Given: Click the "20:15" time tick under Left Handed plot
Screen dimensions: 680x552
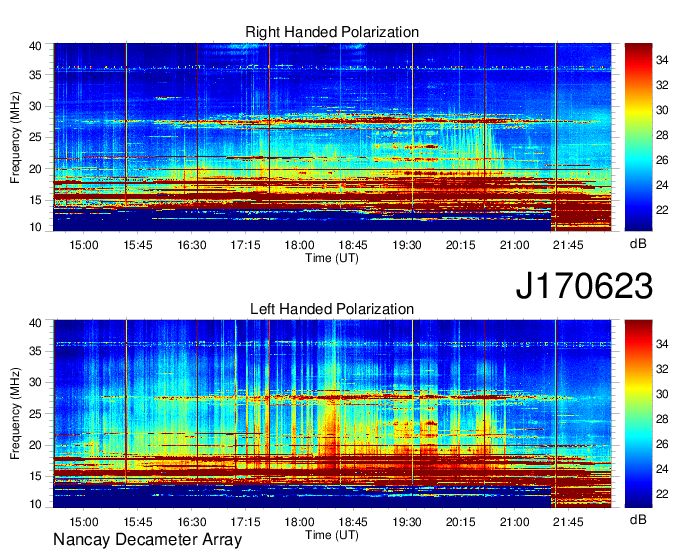Looking at the screenshot, I should [x=461, y=522].
